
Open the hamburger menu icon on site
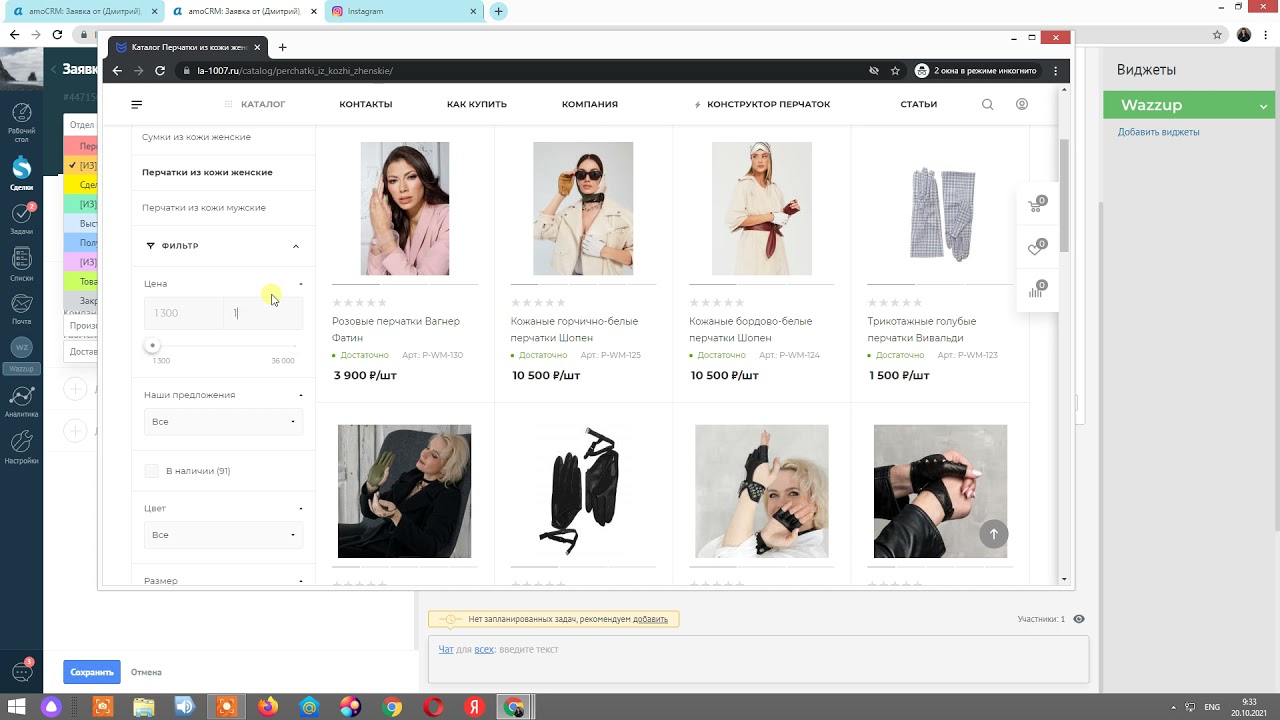click(137, 104)
